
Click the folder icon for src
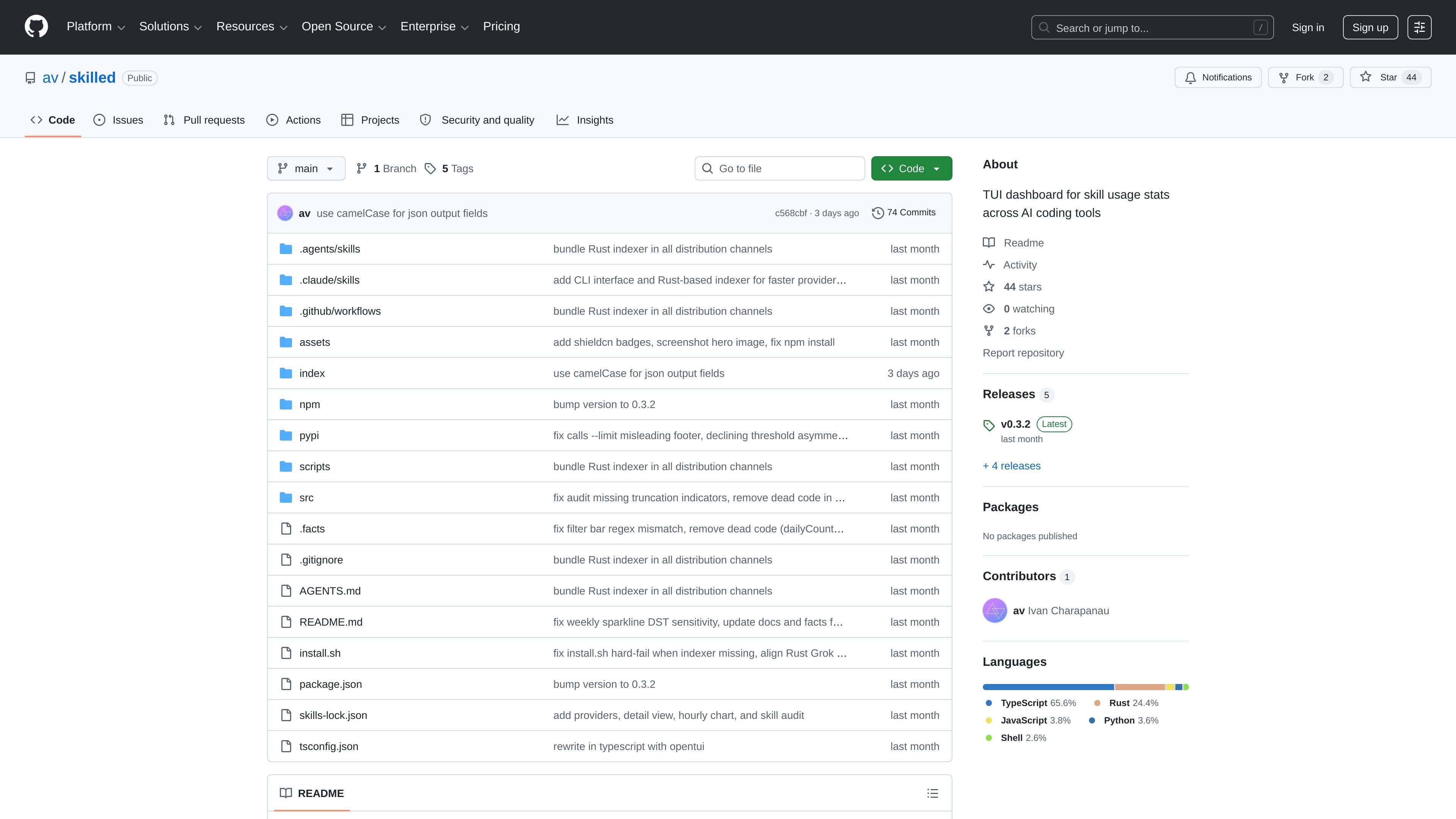tap(286, 497)
